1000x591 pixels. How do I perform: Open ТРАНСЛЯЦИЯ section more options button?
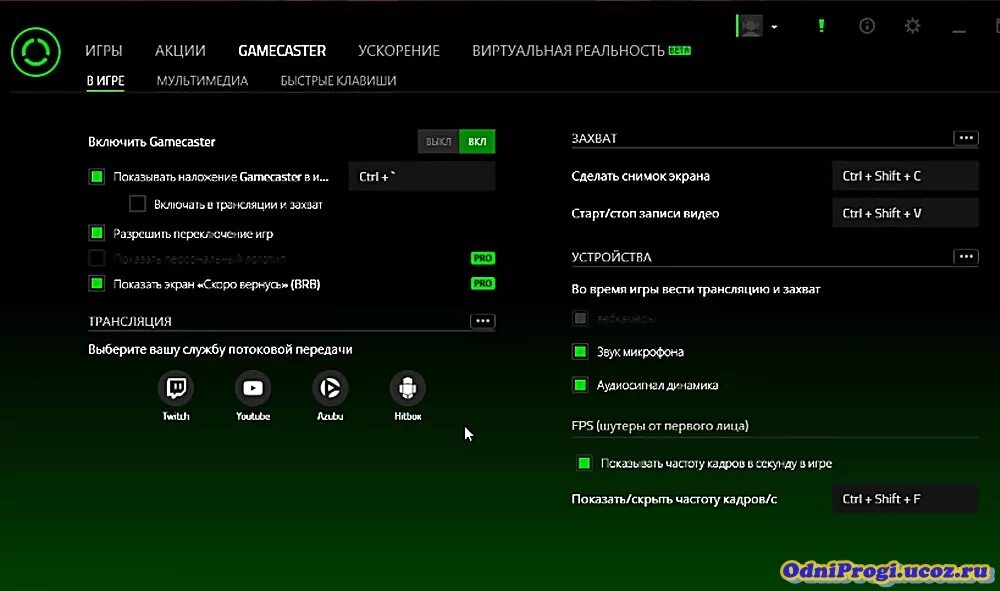482,321
